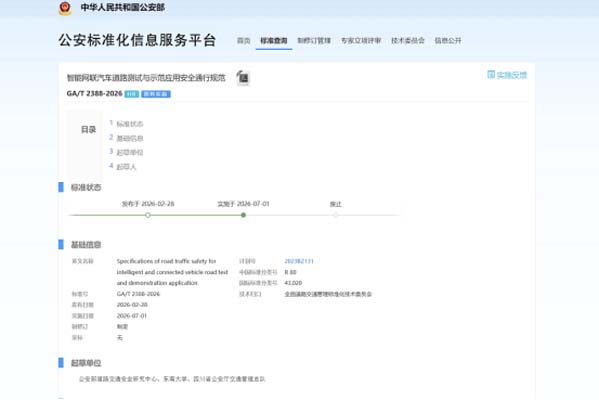Select the standard number GA/T 2388-2026 heading
This screenshot has width=599, height=400.
tap(94, 94)
